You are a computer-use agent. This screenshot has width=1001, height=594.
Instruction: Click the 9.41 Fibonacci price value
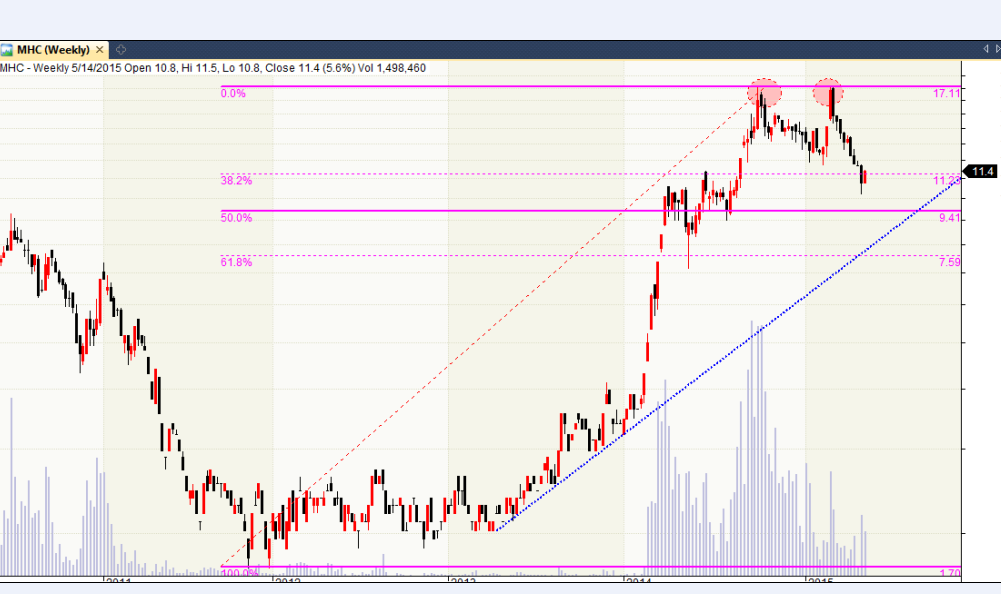click(949, 218)
